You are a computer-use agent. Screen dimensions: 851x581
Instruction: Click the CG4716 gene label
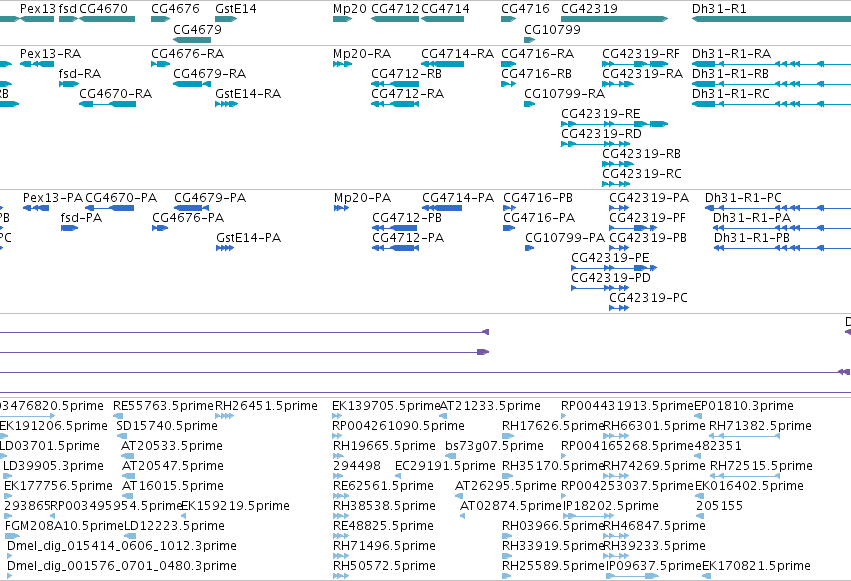click(525, 9)
